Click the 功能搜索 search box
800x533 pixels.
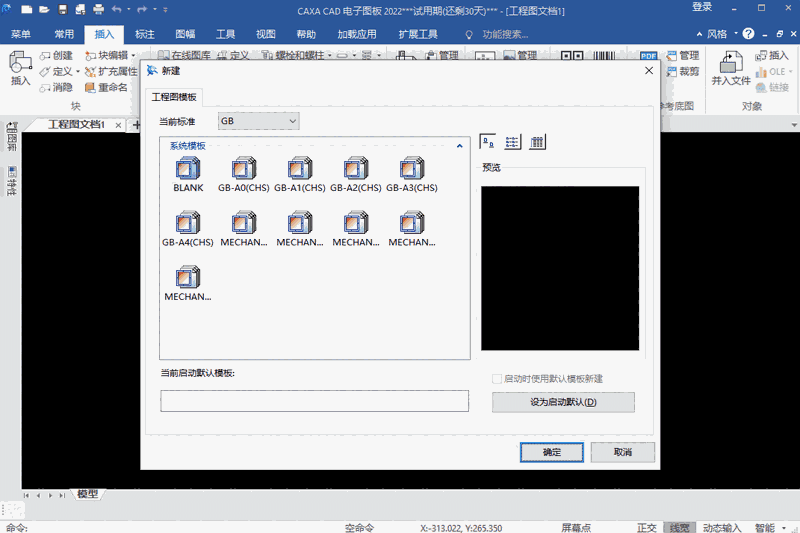coord(505,34)
